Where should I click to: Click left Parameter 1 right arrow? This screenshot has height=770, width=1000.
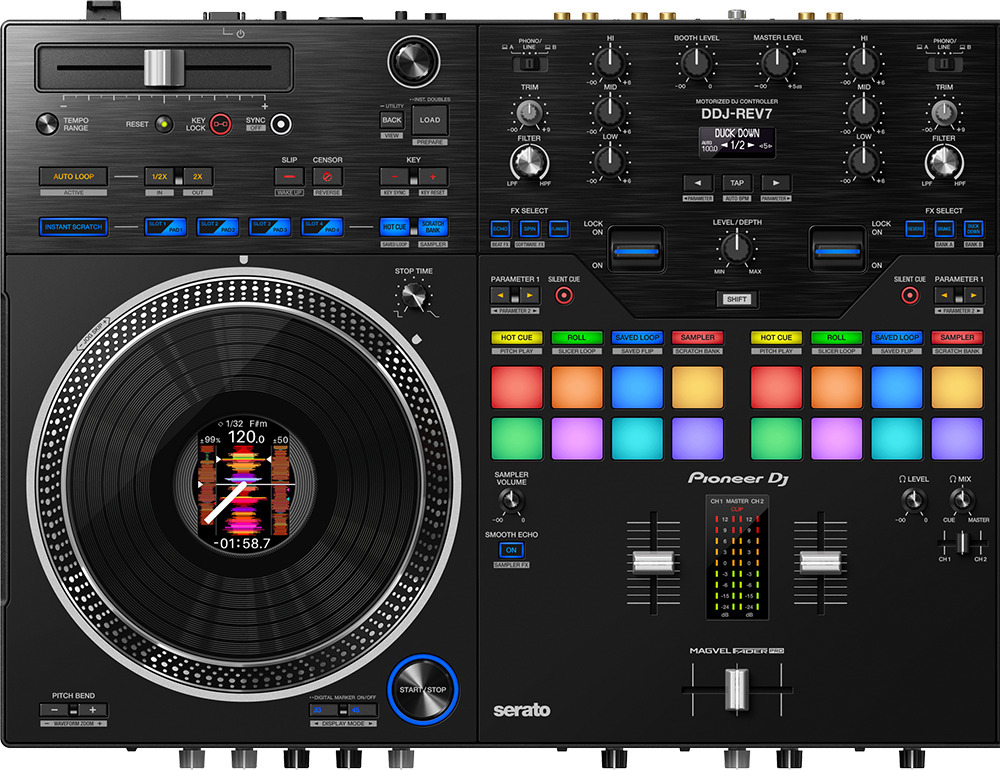click(530, 295)
